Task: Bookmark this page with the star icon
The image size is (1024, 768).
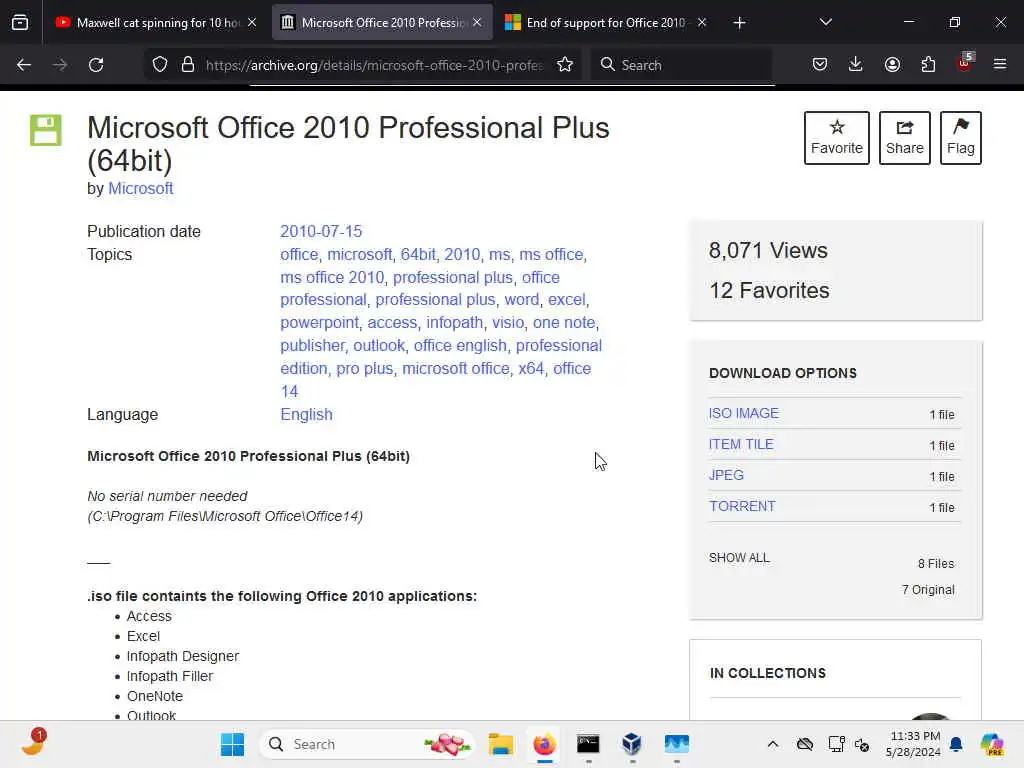Action: [x=565, y=65]
